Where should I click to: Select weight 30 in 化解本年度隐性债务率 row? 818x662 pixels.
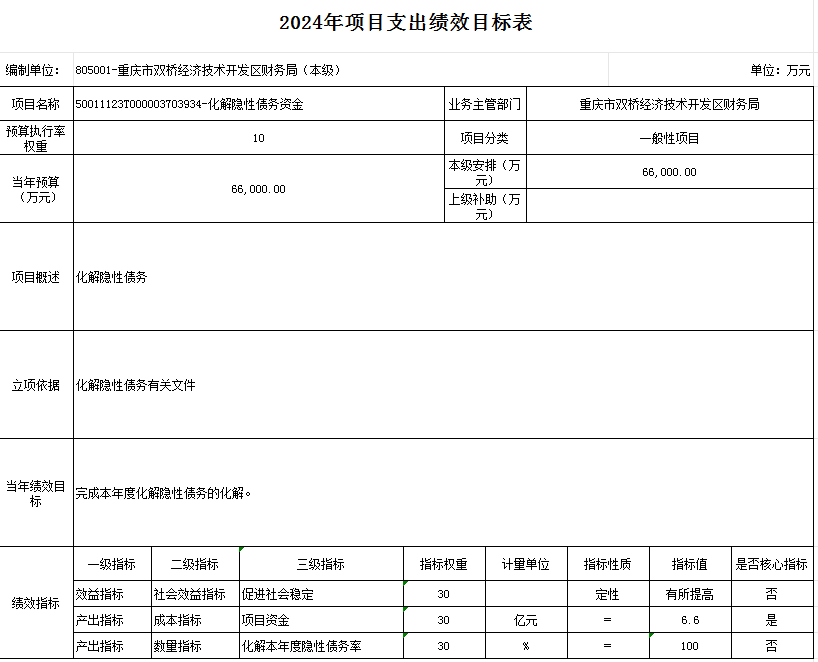click(444, 645)
